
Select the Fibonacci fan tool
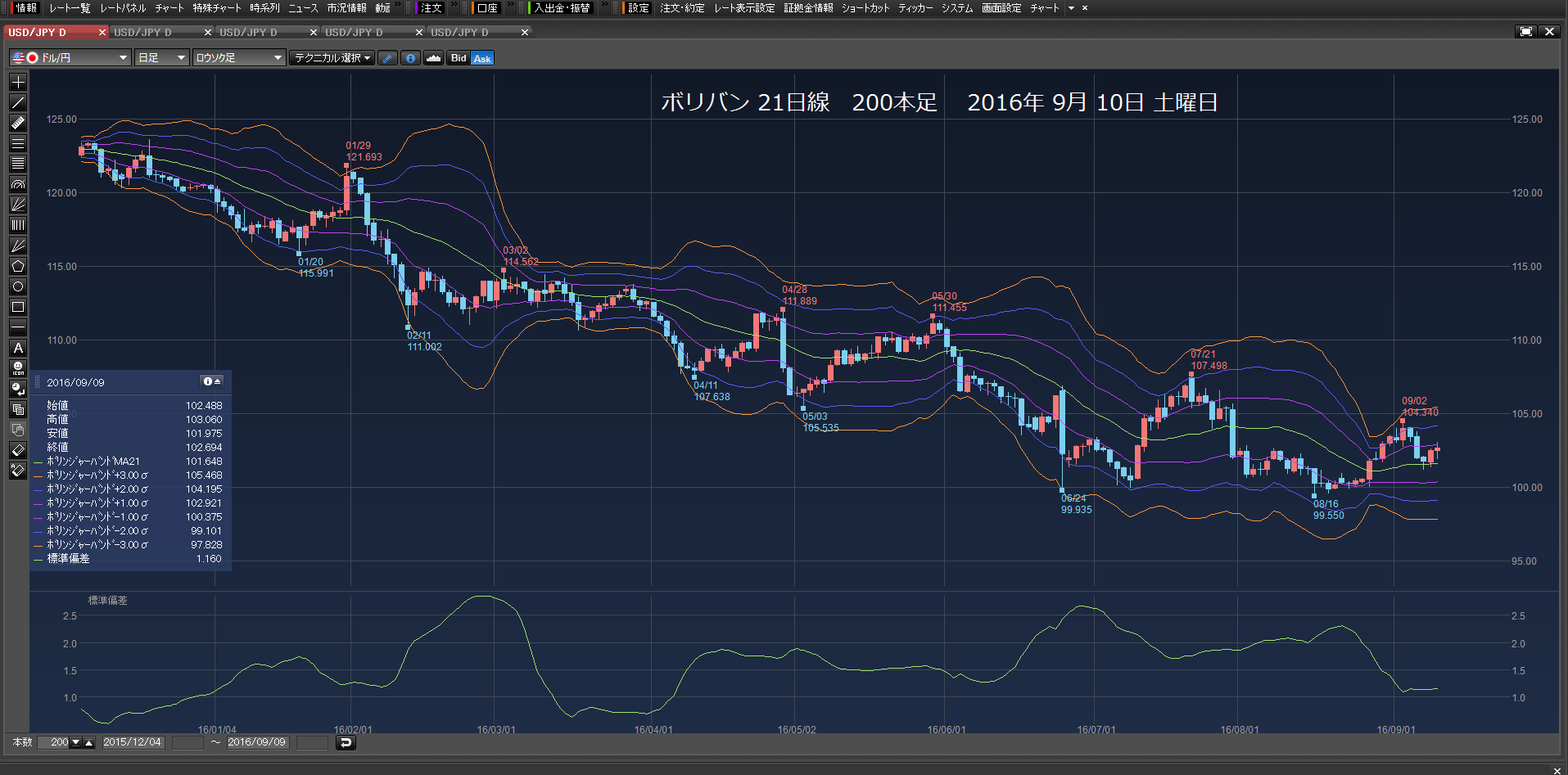pos(18,205)
